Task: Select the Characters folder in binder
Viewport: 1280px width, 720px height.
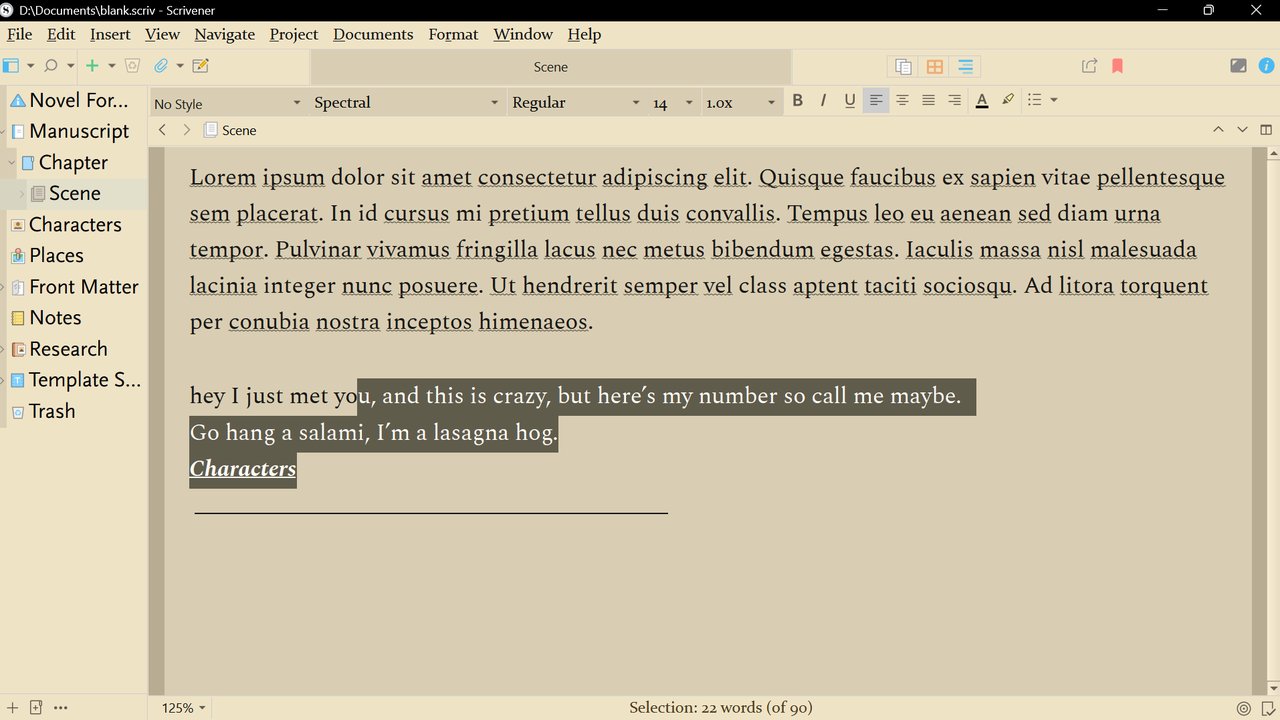Action: click(78, 224)
